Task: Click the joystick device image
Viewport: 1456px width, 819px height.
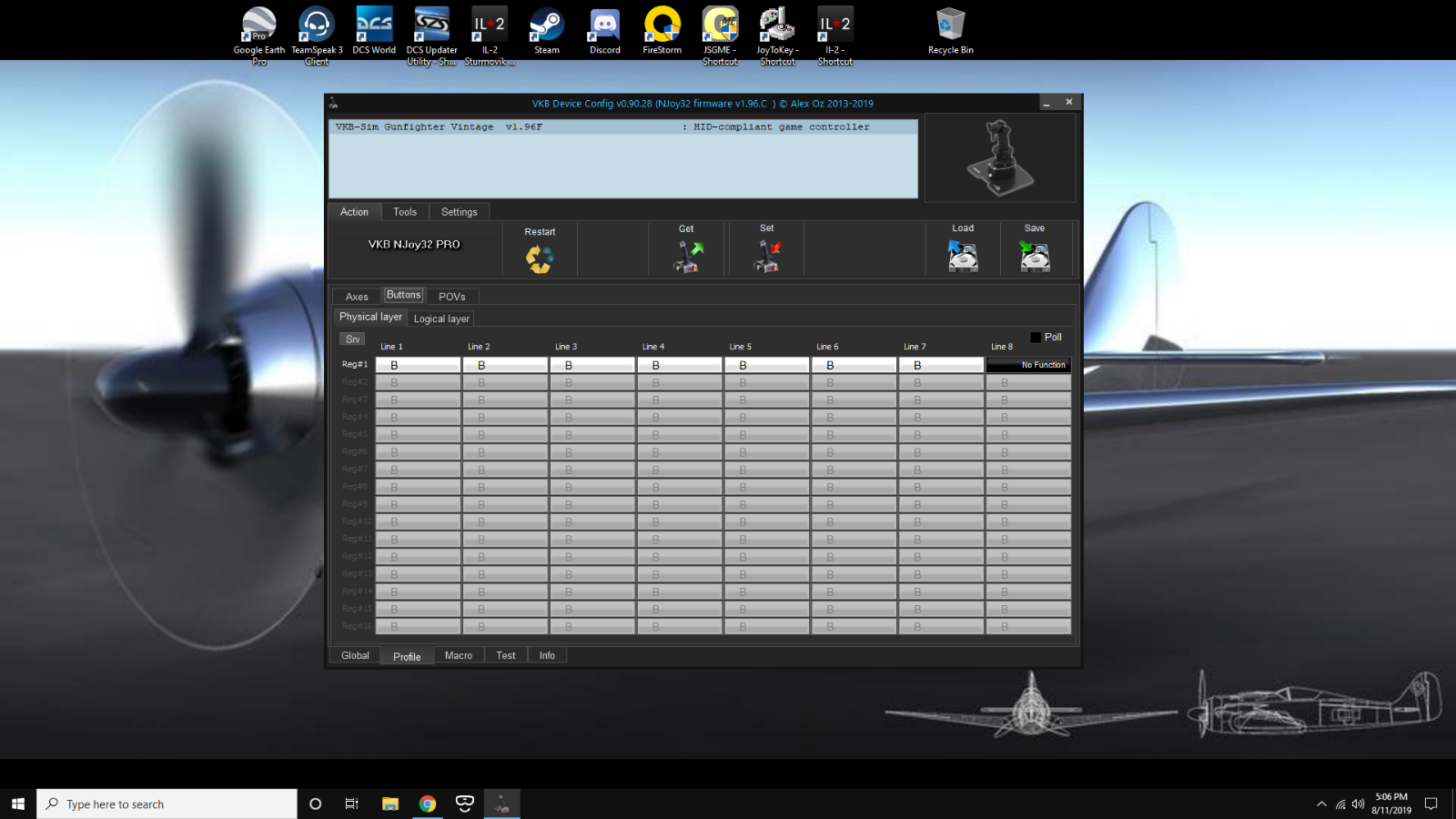Action: 1000,157
